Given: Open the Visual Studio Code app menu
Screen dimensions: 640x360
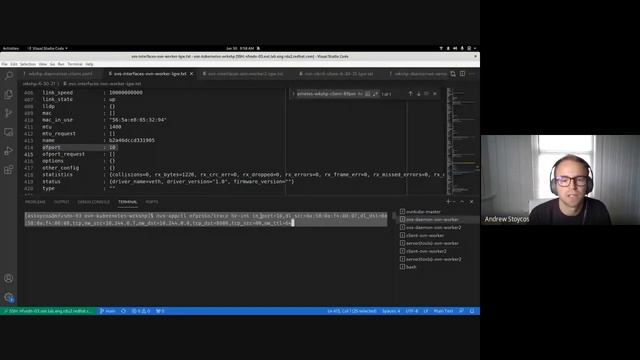Looking at the screenshot, I should 47,48.
